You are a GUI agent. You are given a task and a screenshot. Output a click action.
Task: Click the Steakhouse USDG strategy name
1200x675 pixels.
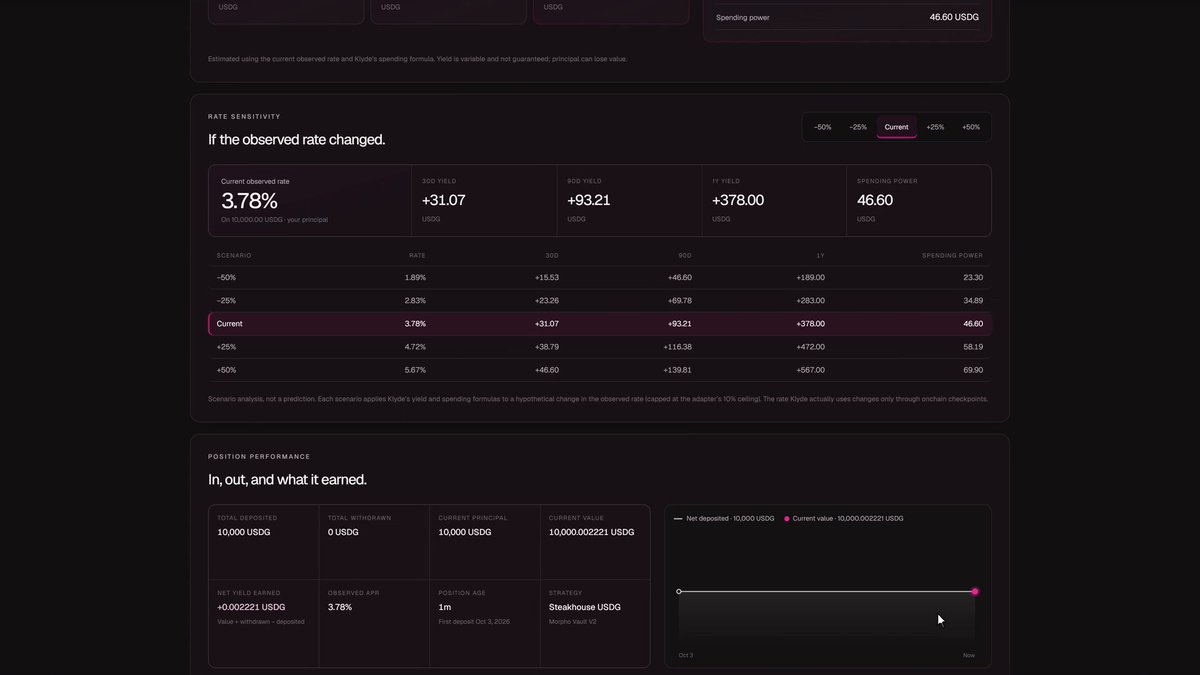[585, 607]
